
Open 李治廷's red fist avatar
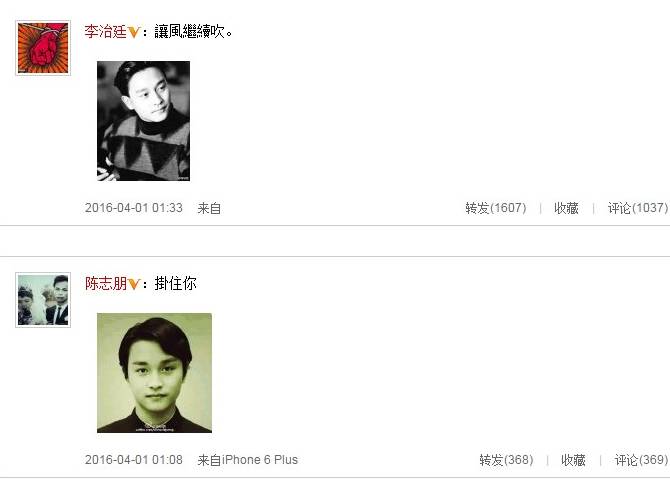[x=43, y=48]
